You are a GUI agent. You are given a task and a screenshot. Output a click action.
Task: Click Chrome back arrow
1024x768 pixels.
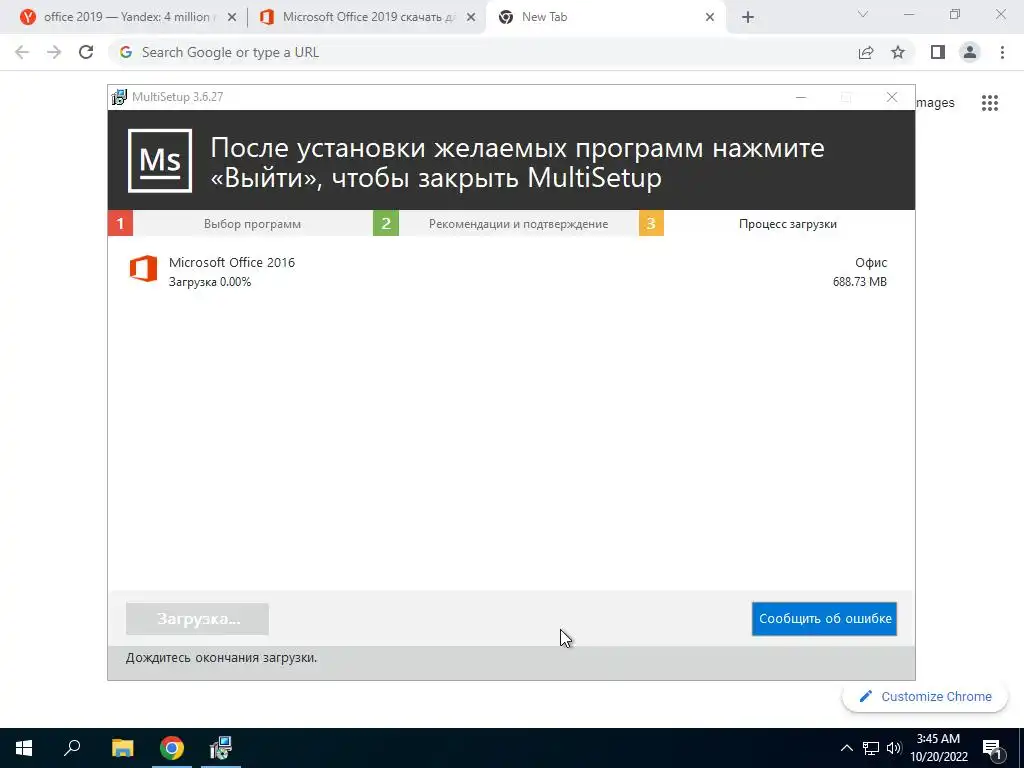pos(22,52)
